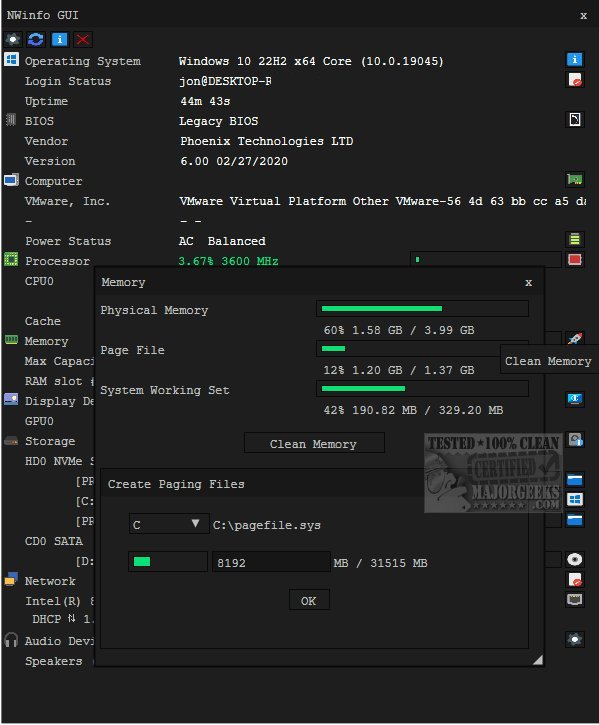Click the C:\pagefile.sys path text
This screenshot has width=599, height=725.
266,525
